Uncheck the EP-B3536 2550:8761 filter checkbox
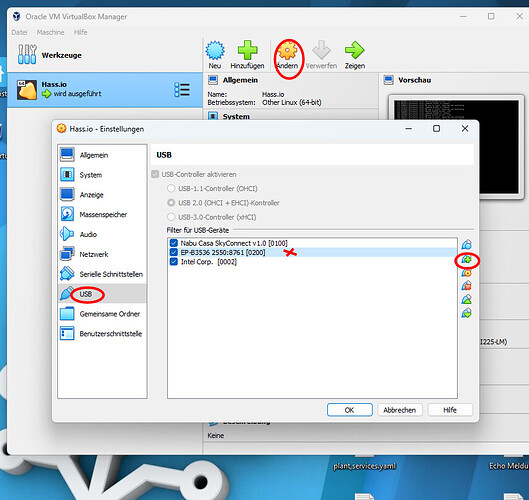529x500 pixels. click(174, 252)
